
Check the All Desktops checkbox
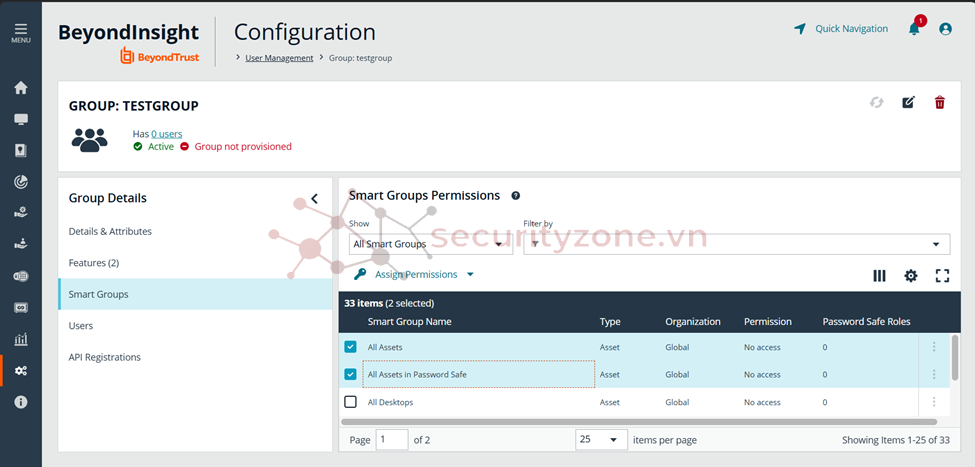[350, 402]
